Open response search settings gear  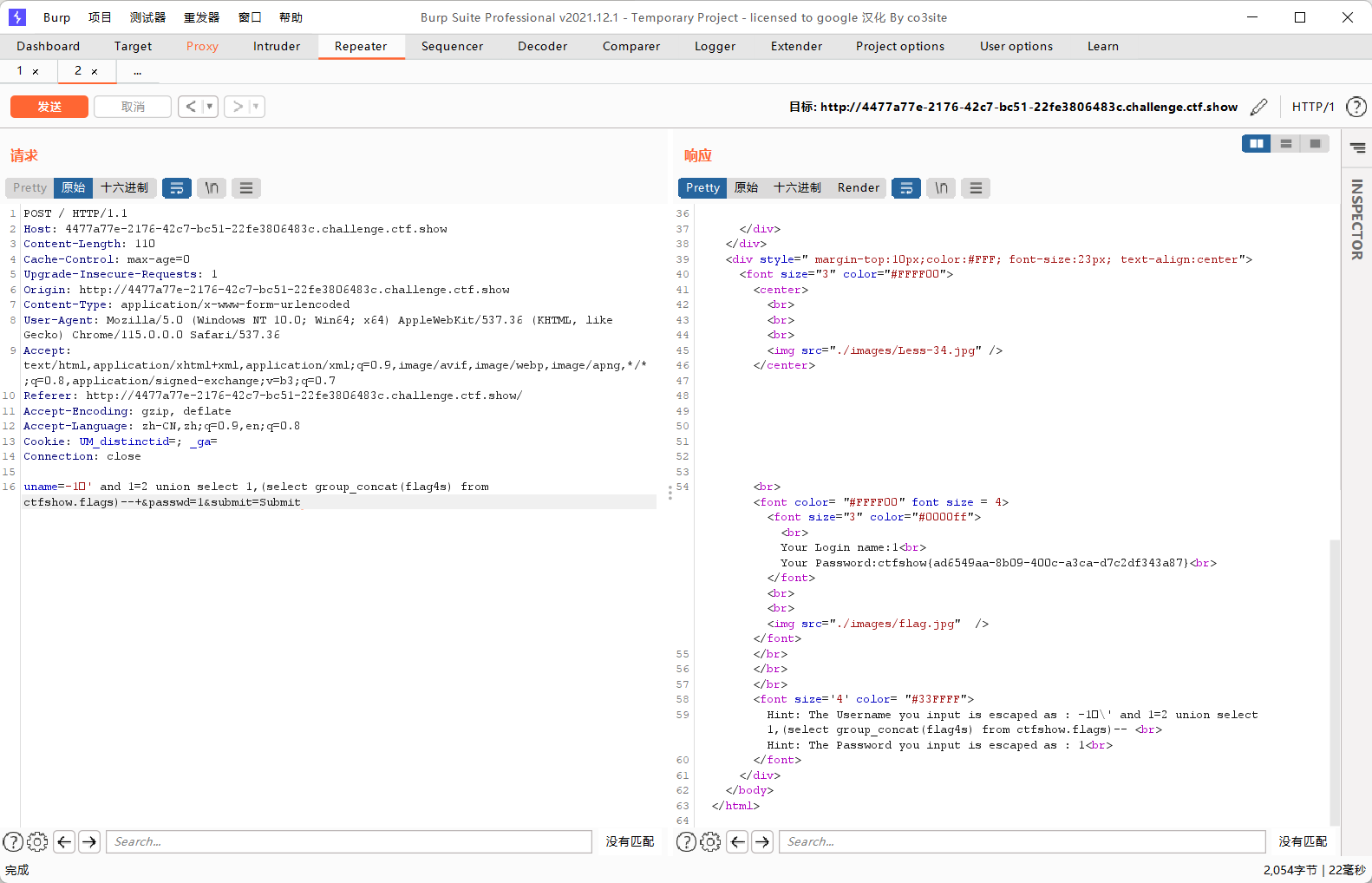tap(710, 841)
